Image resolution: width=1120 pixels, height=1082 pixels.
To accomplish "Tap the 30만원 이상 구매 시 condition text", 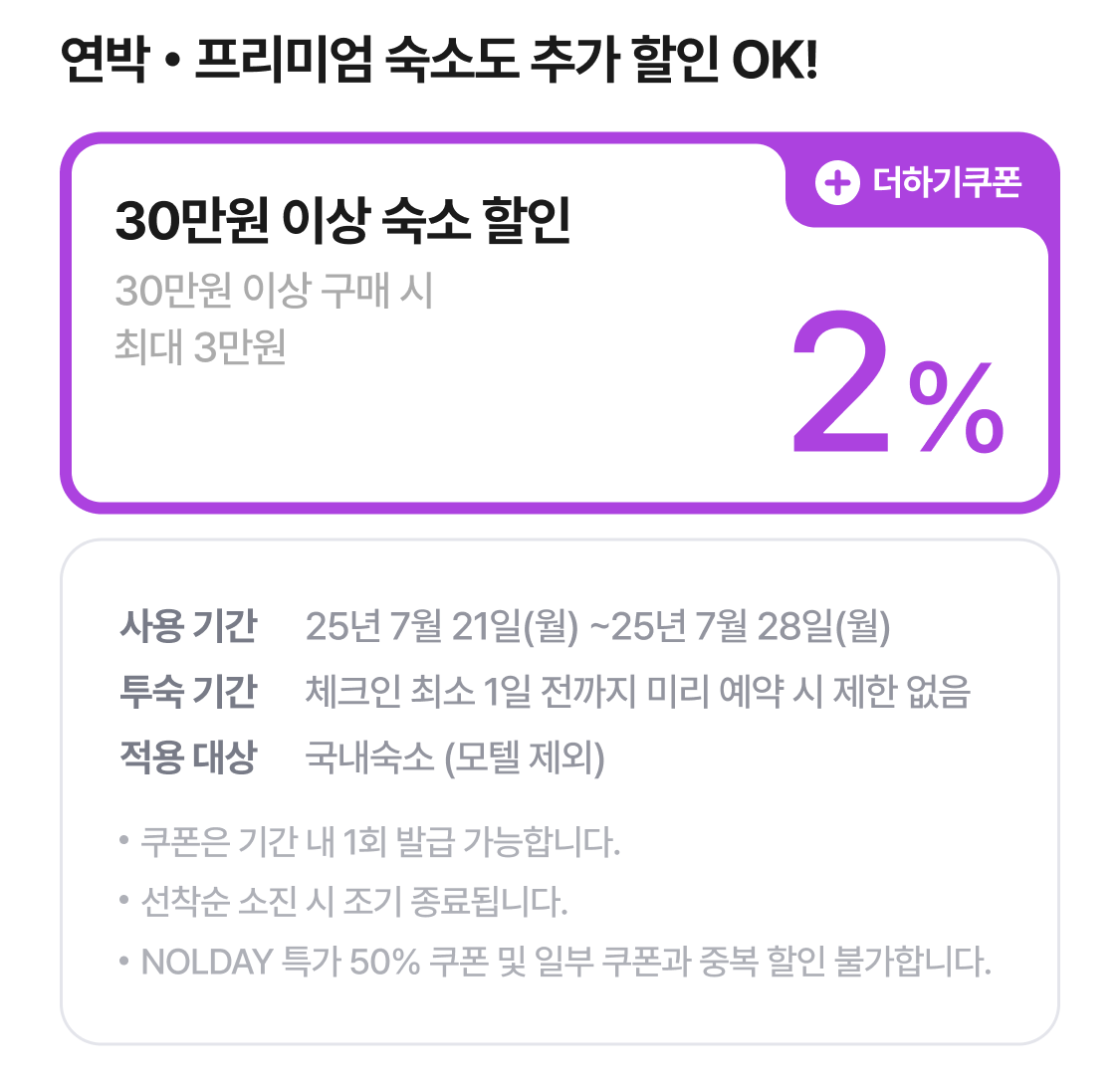I will 275,291.
